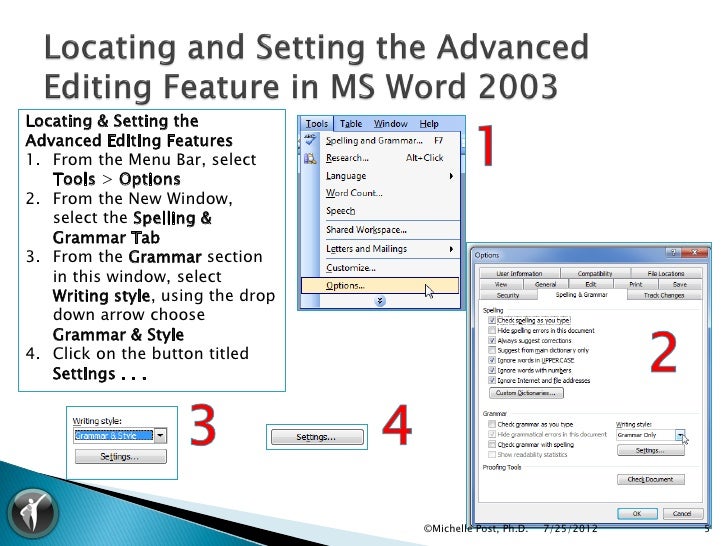
Task: Select Customize in the Tools menu
Action: pos(381,268)
